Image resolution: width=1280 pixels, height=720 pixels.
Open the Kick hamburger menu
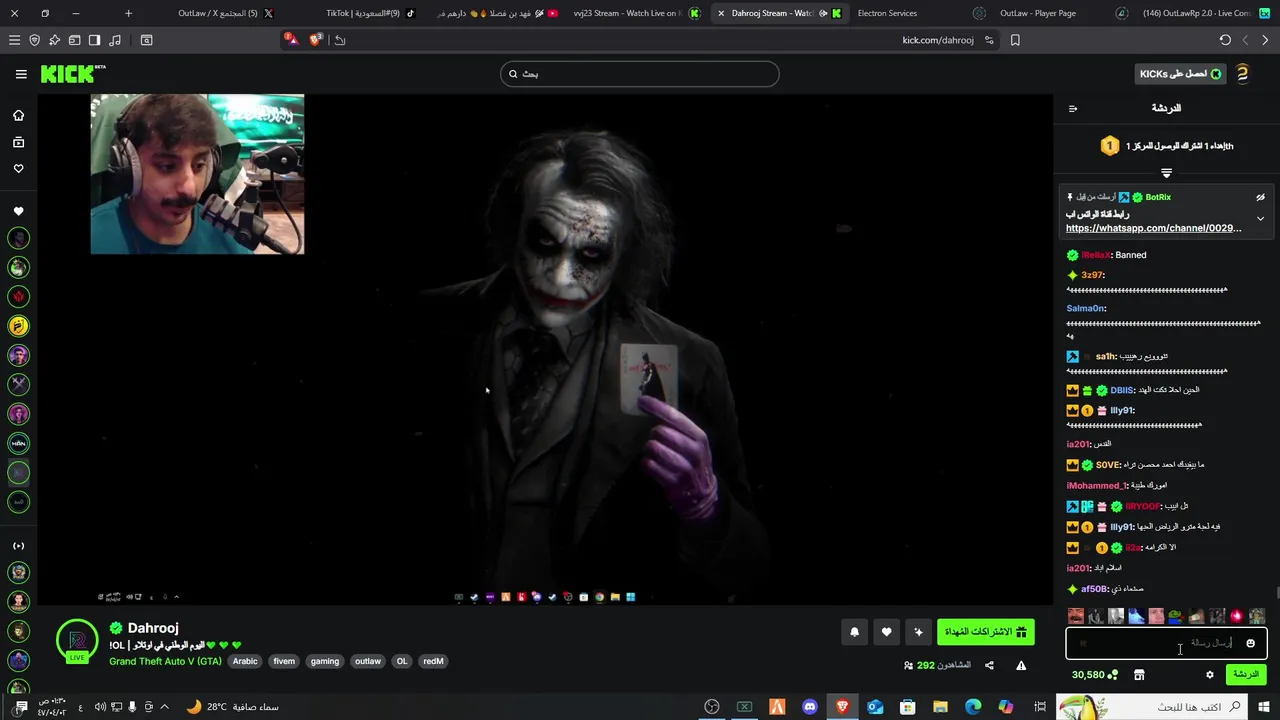[21, 74]
